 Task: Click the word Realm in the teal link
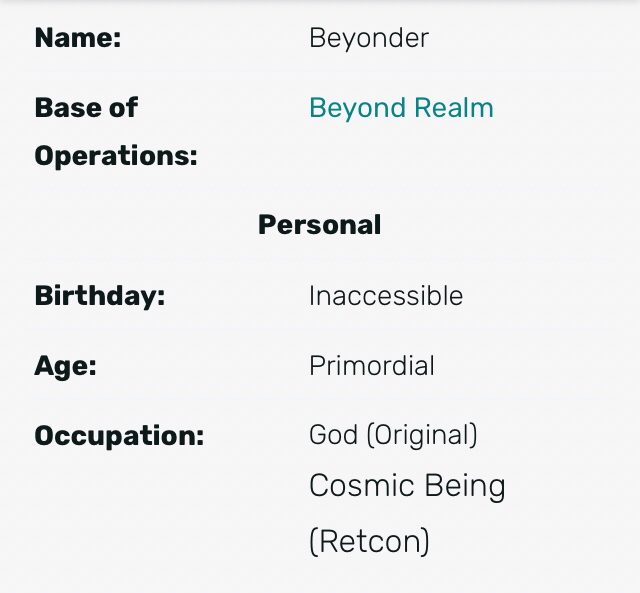454,108
